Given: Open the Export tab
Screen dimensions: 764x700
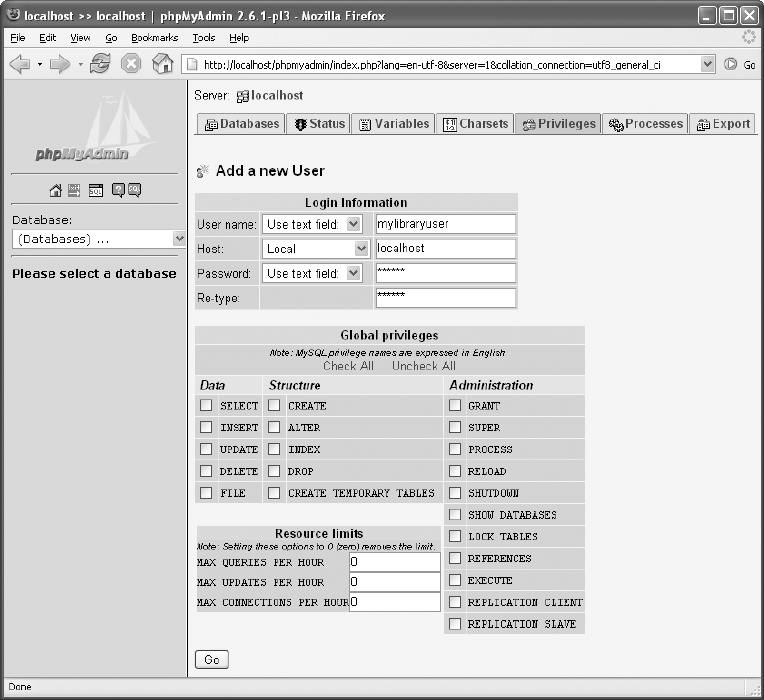Looking at the screenshot, I should (723, 124).
